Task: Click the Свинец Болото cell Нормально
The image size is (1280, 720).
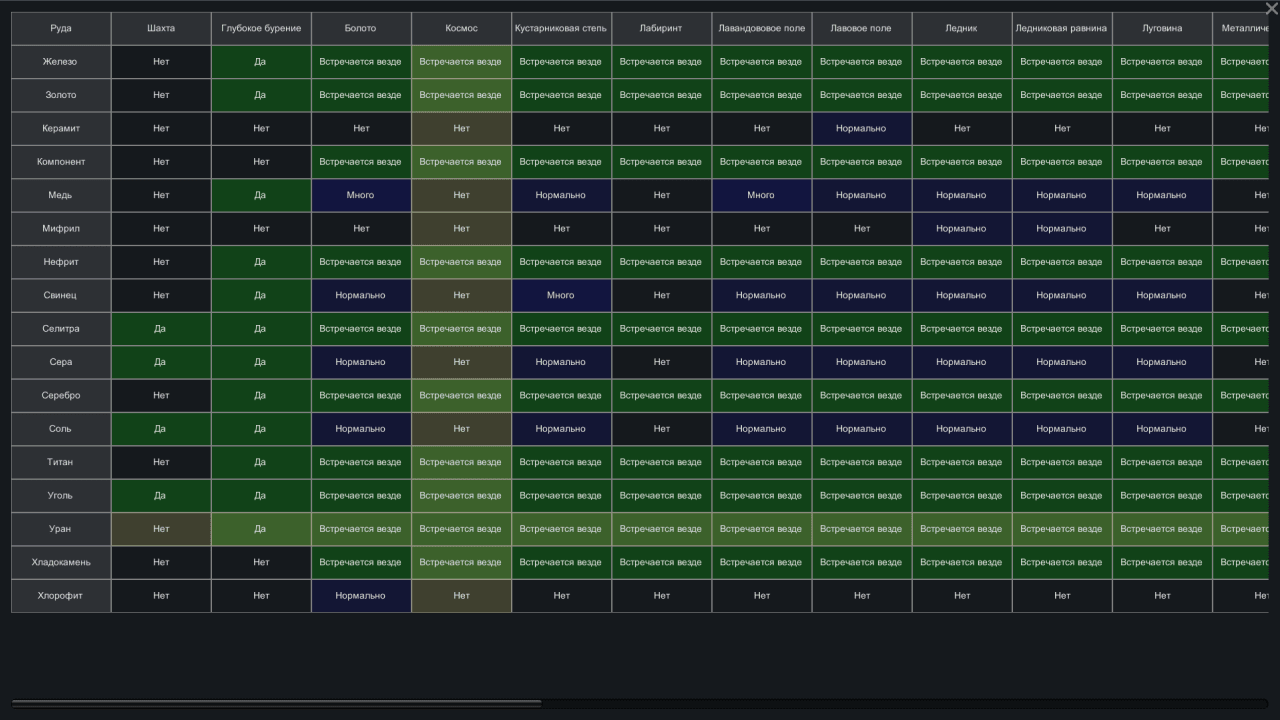Action: (361, 295)
